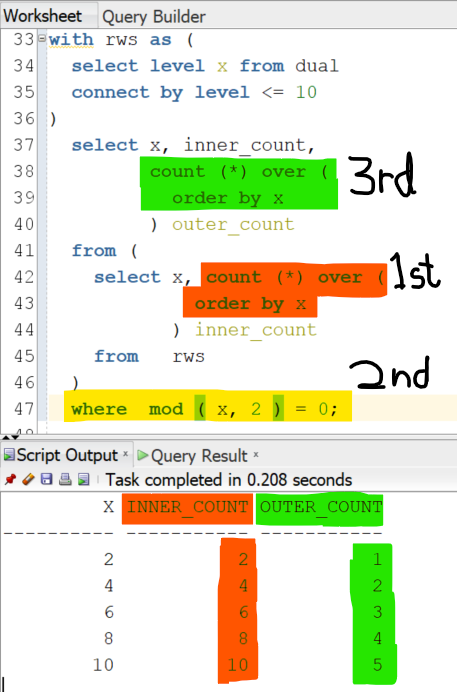
Task: Click the "with" keyword on line 33
Action: click(71, 40)
